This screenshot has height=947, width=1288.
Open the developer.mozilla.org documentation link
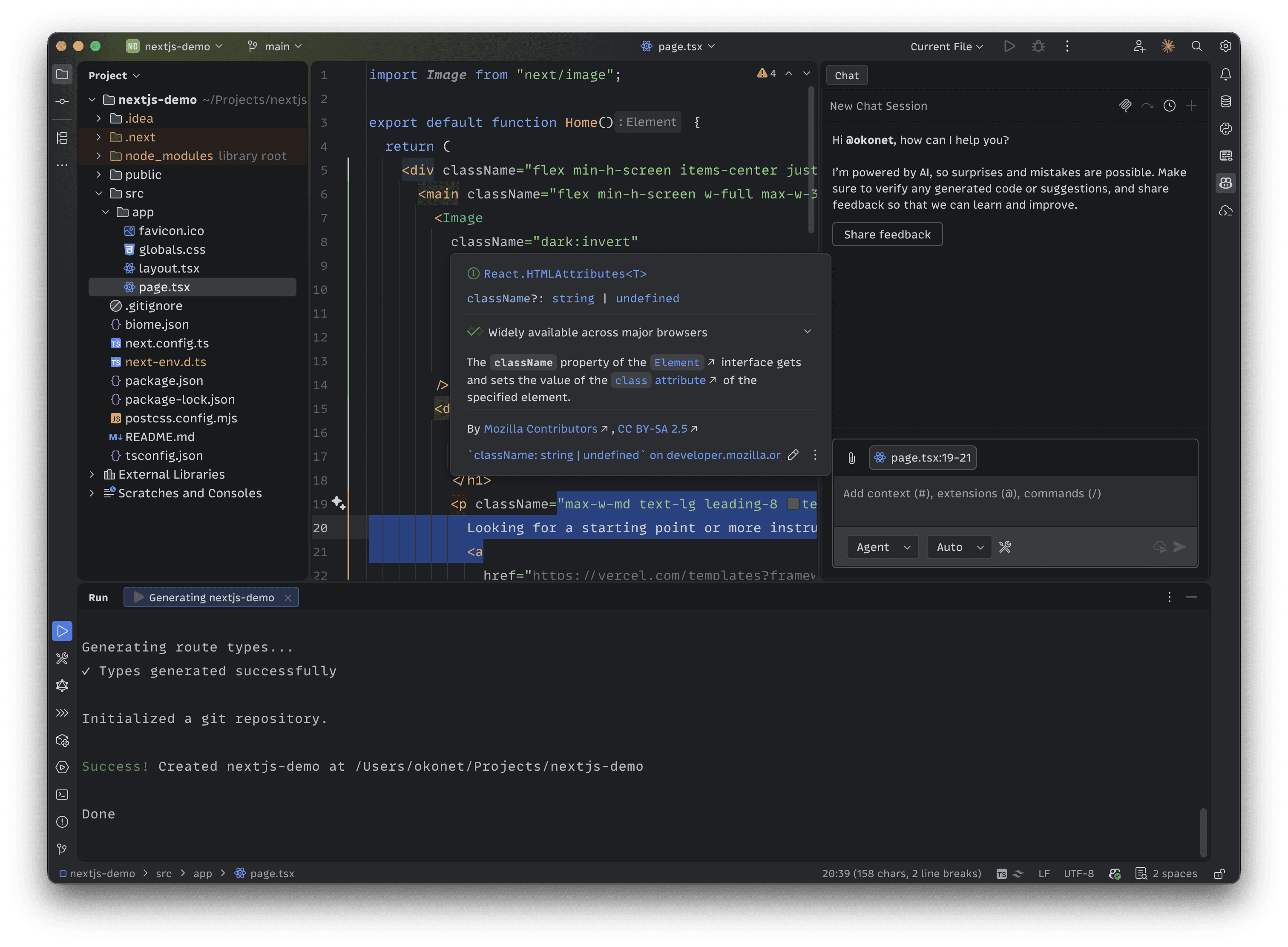(x=624, y=455)
